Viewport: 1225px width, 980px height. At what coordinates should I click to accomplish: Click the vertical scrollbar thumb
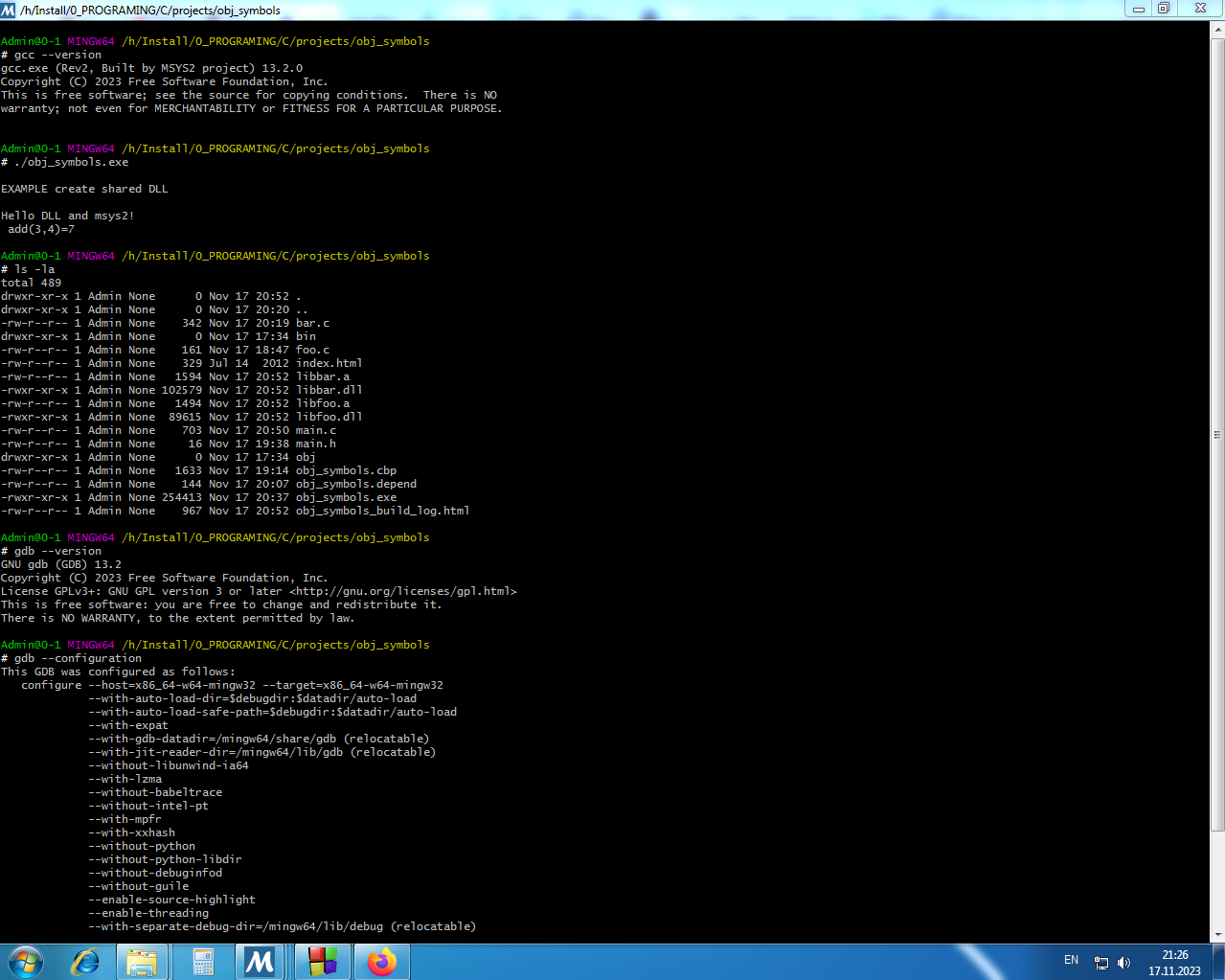(1218, 434)
